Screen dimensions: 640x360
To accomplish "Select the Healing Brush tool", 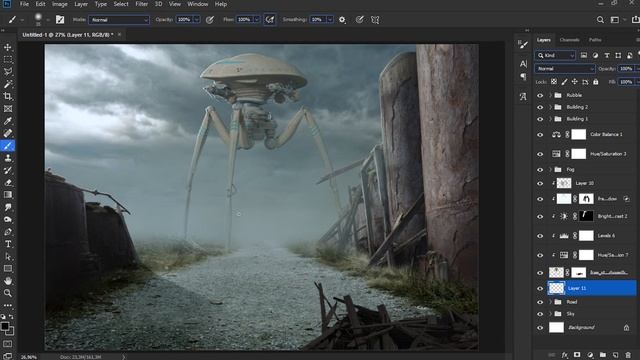I will 8,133.
